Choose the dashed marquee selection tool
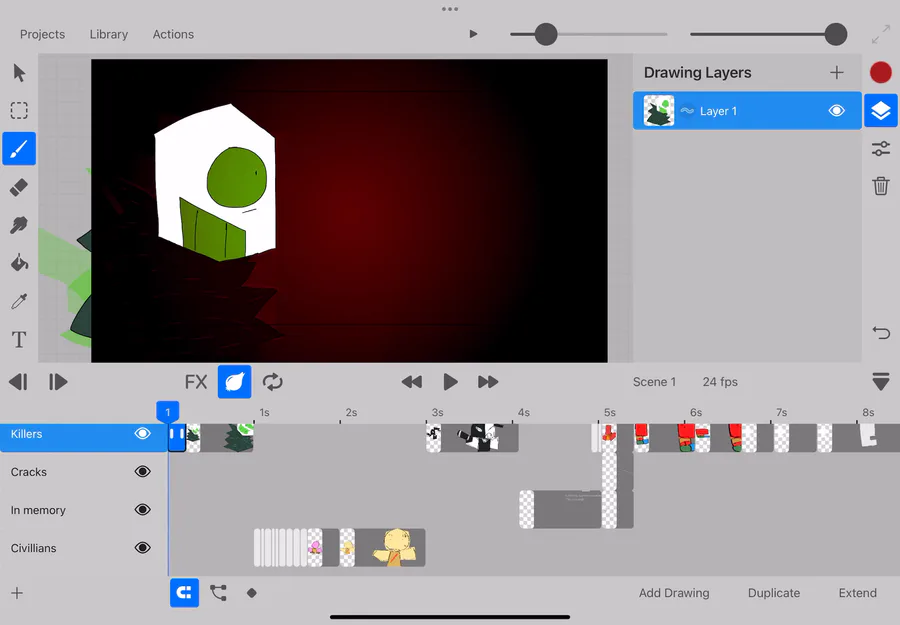 coord(19,110)
